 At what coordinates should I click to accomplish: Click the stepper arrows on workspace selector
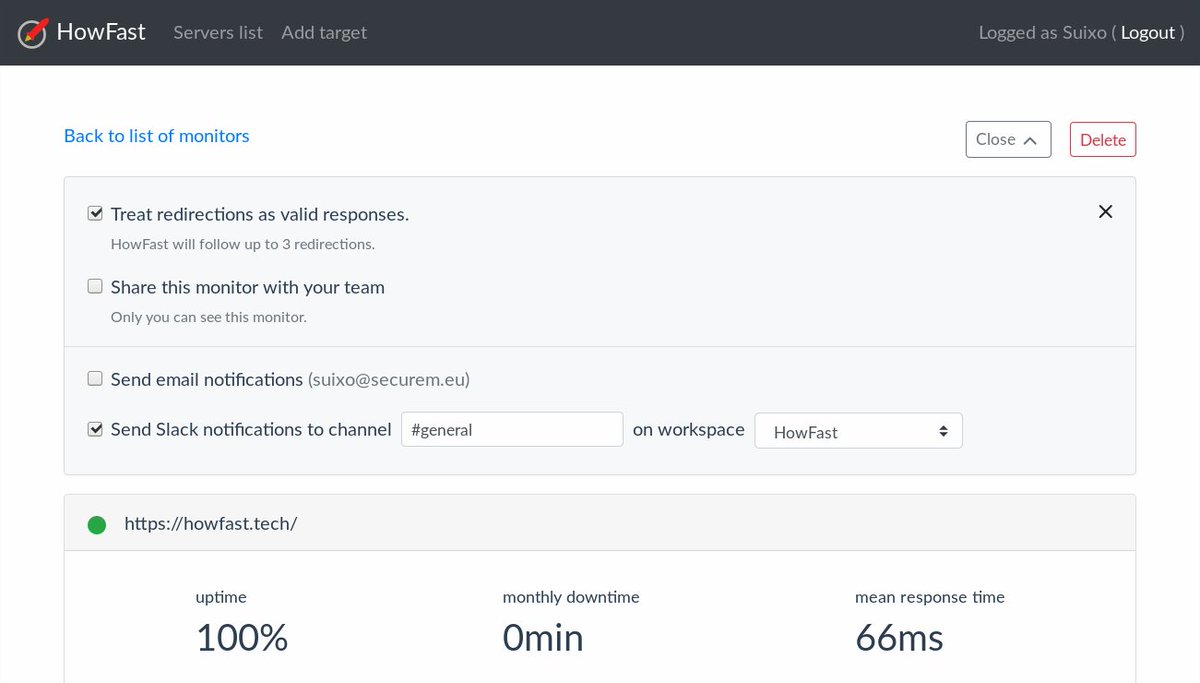pos(942,430)
